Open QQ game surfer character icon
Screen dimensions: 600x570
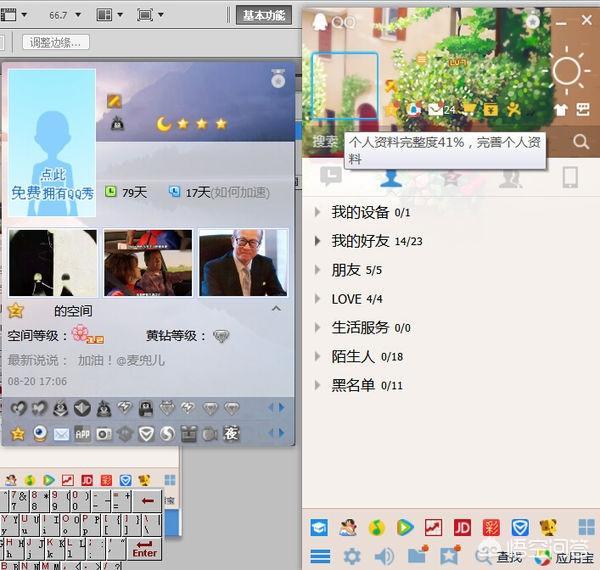coord(348,528)
